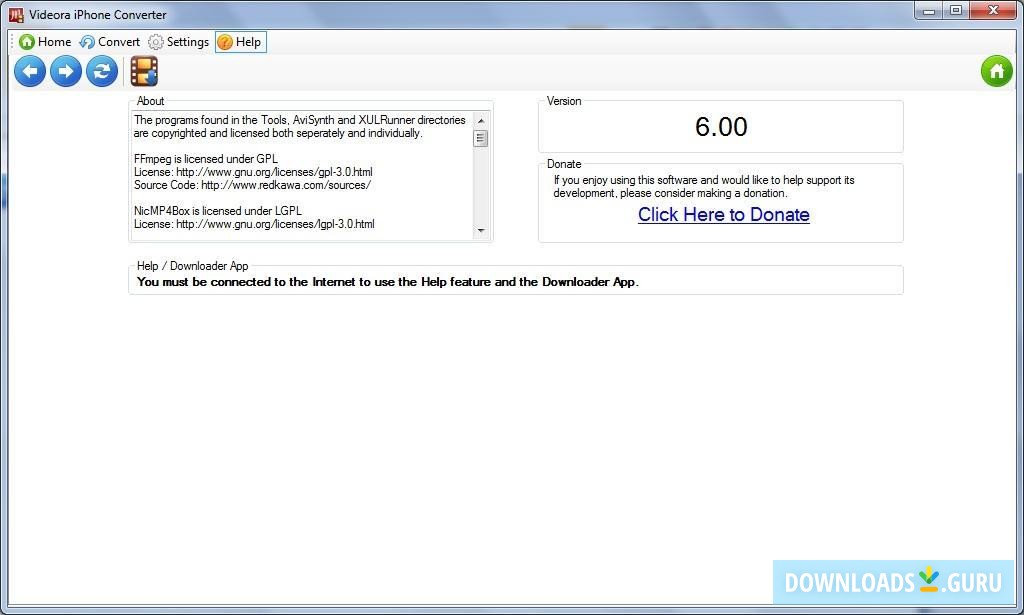Screen dimensions: 1024x615
Task: Click the version number 6.00
Action: tap(721, 127)
